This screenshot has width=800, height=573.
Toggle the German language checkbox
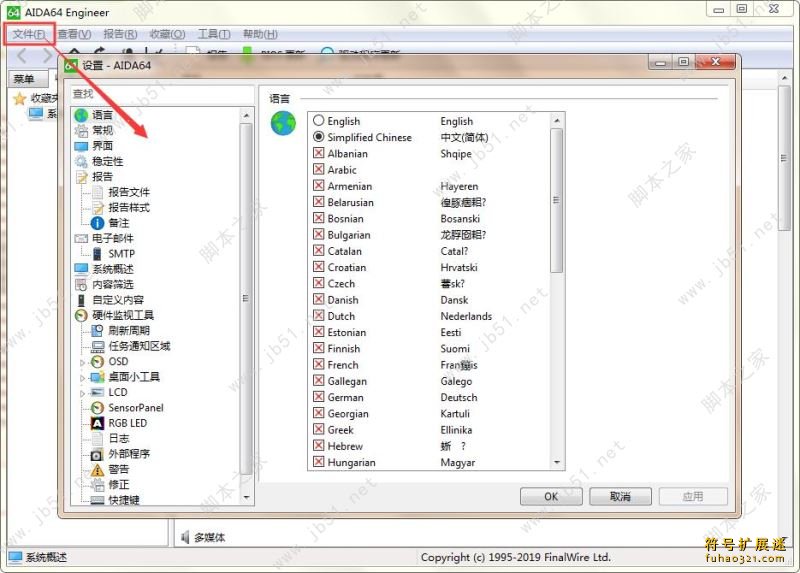coord(319,397)
